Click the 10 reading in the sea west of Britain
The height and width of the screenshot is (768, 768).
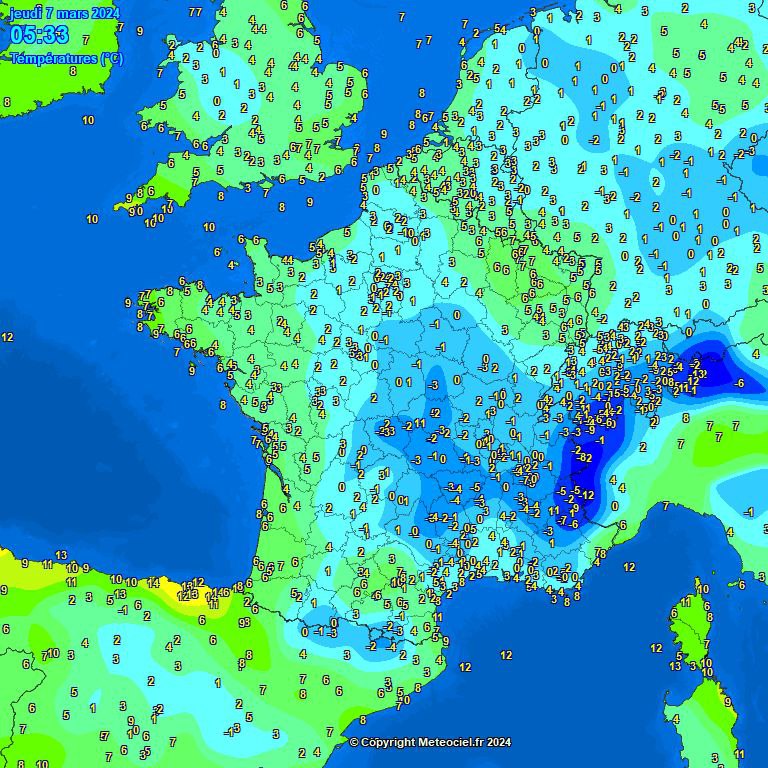[x=88, y=120]
